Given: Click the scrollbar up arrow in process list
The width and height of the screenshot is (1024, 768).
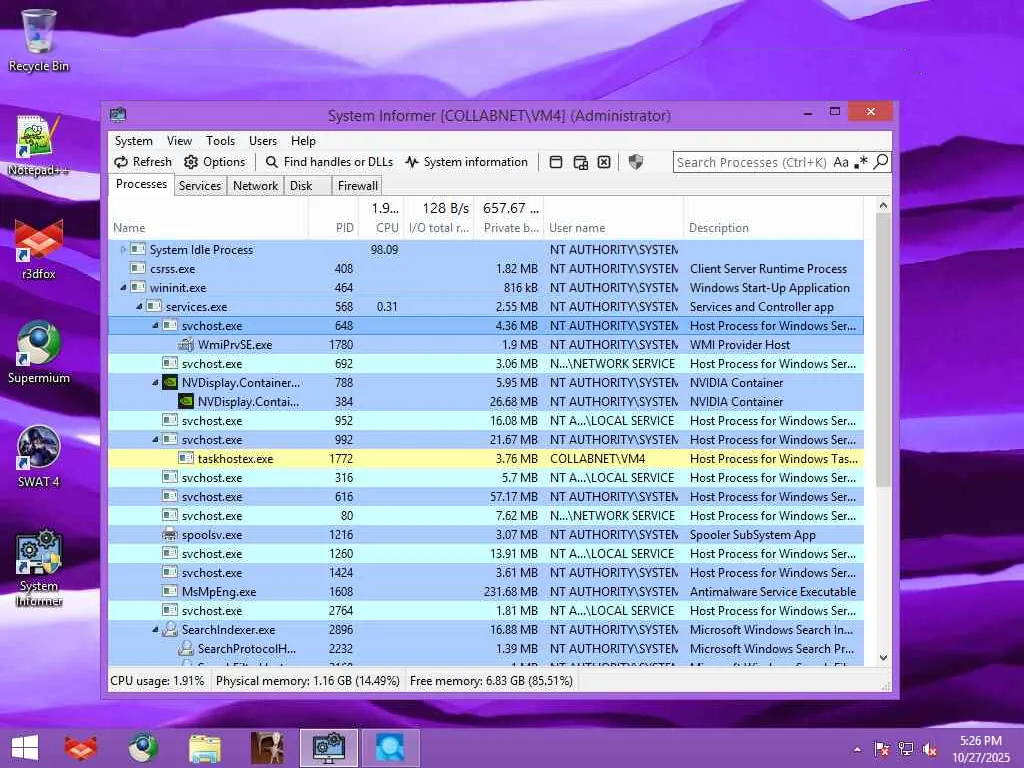Looking at the screenshot, I should 883,205.
